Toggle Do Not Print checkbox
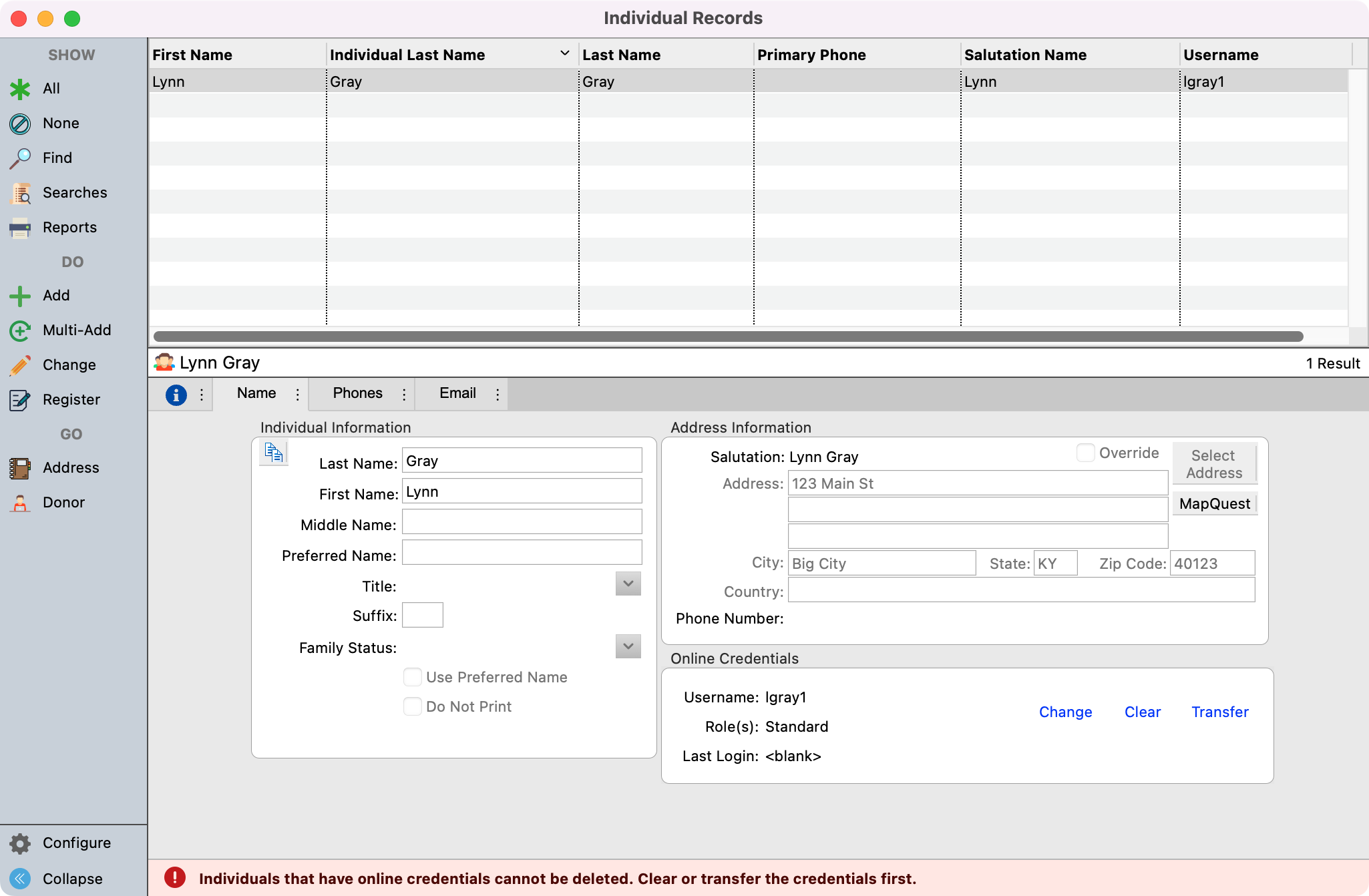This screenshot has height=896, width=1369. [x=413, y=706]
